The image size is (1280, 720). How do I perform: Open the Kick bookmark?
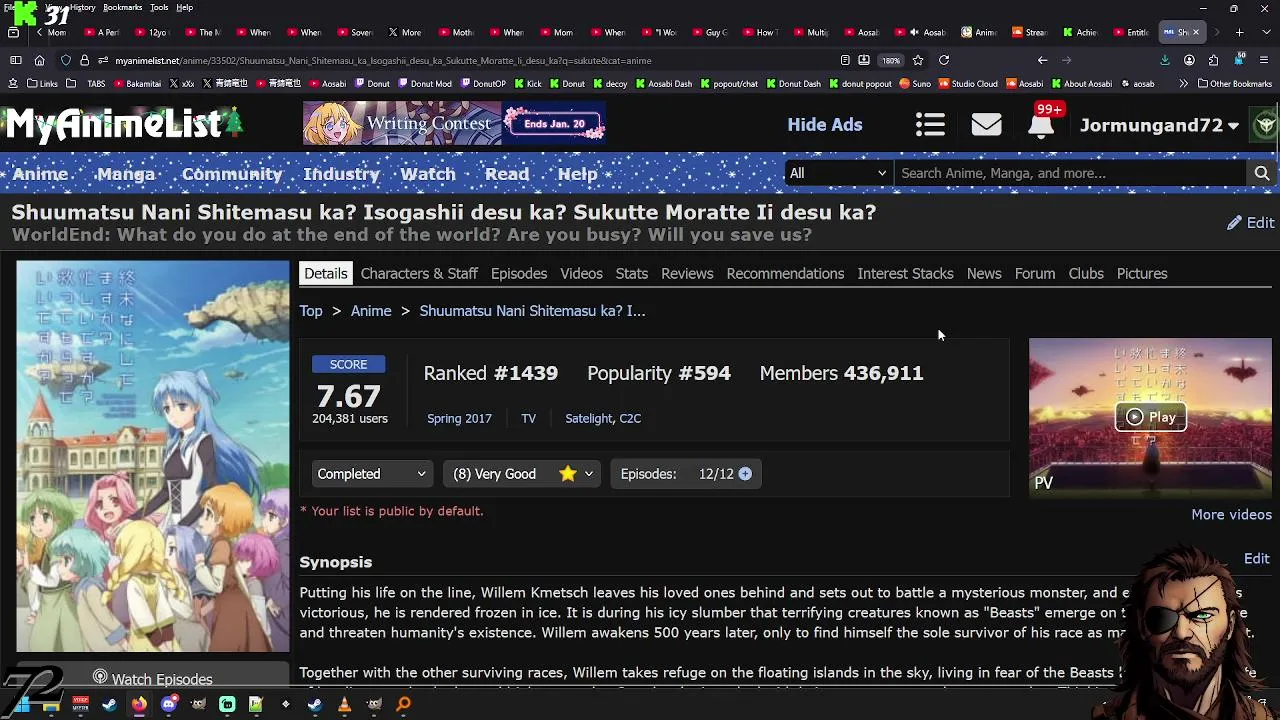tap(527, 84)
